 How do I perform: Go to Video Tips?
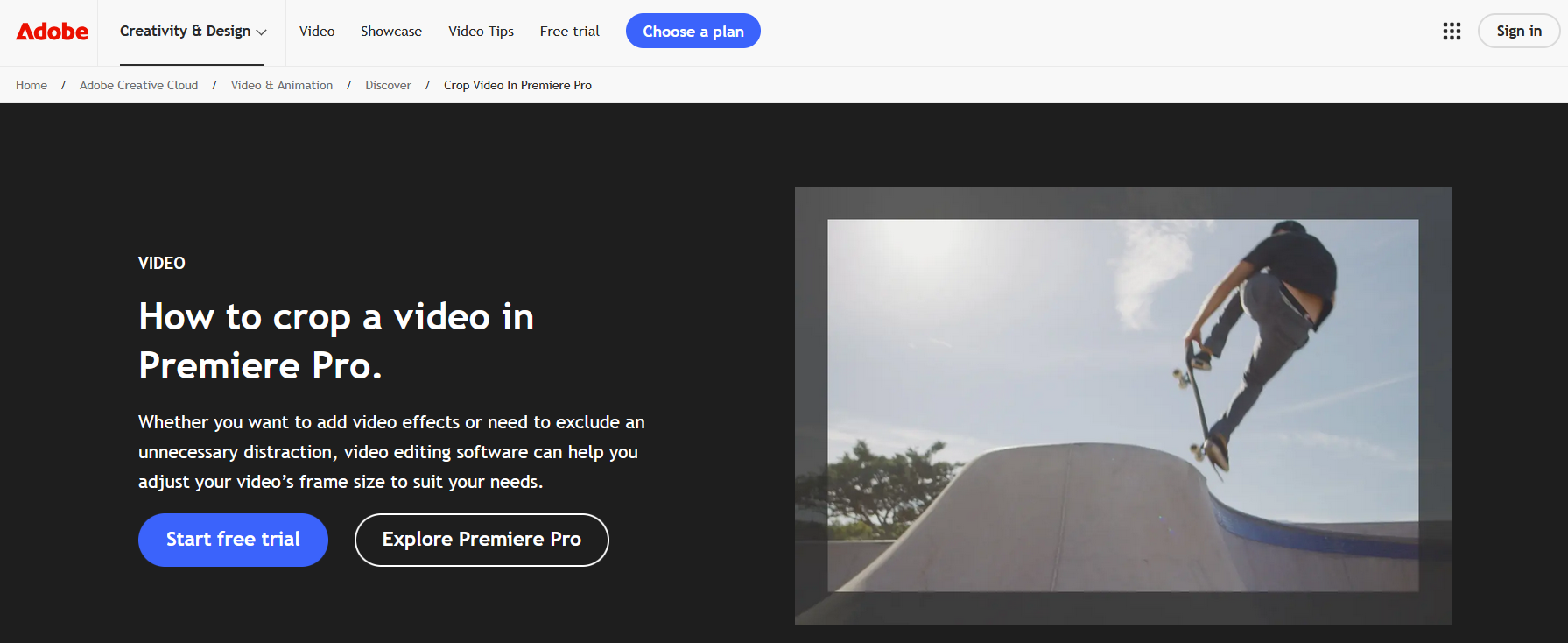(x=481, y=32)
